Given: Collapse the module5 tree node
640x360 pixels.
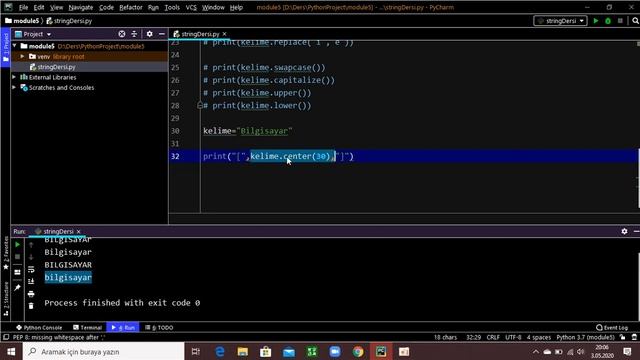Looking at the screenshot, I should coord(15,46).
